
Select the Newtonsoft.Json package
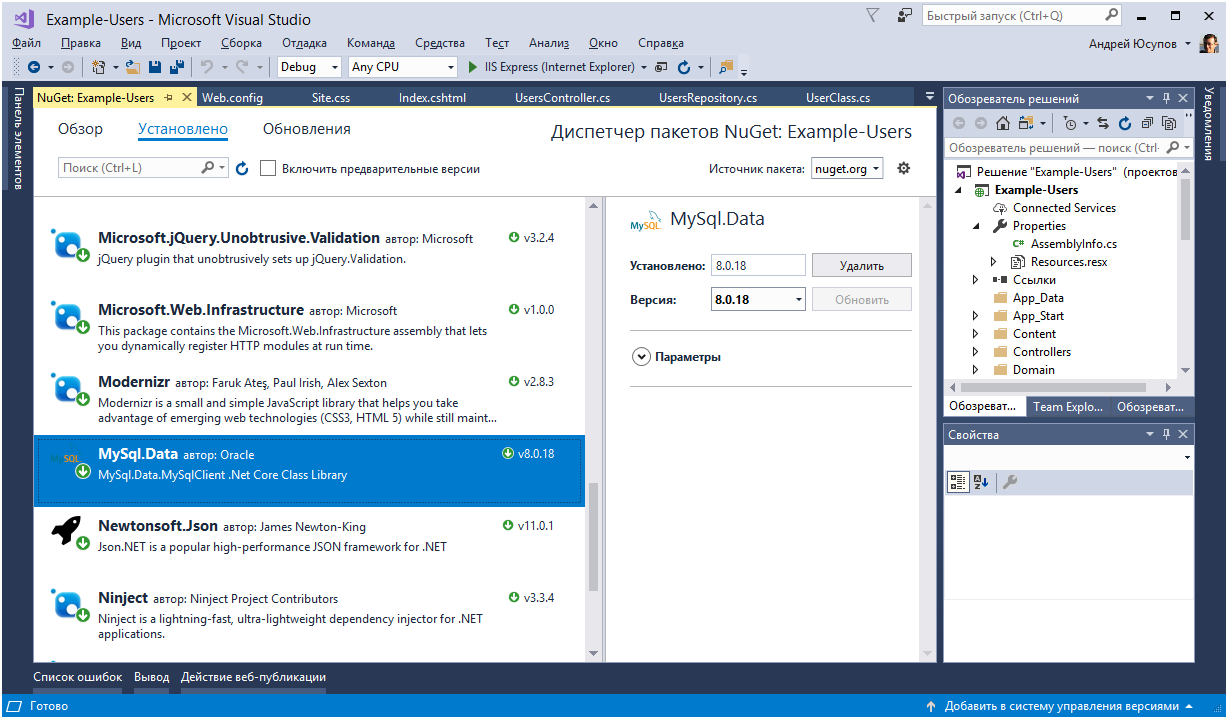[309, 543]
